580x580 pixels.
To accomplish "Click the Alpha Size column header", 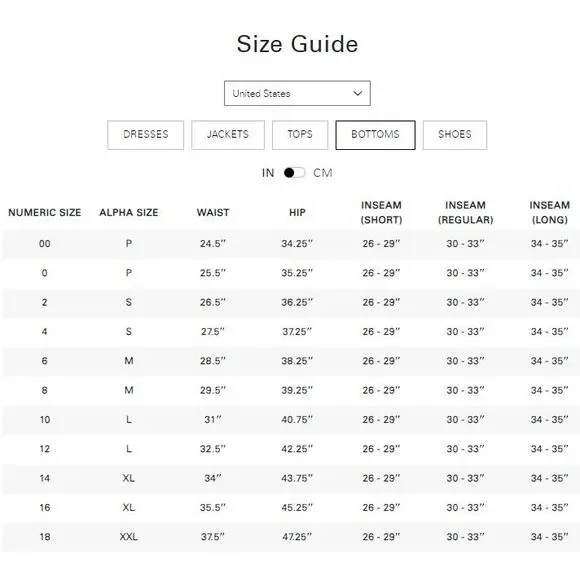I will tap(129, 212).
